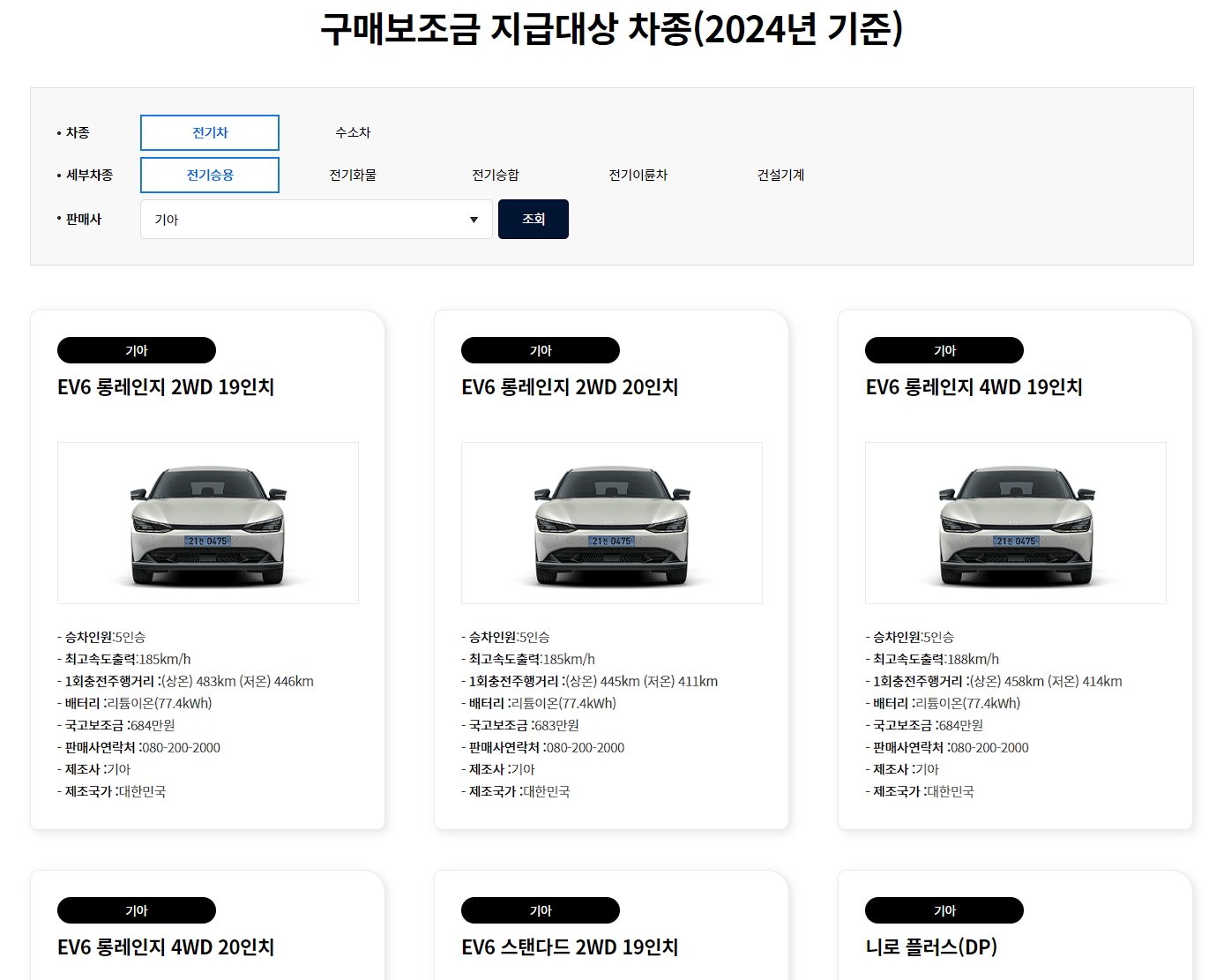Click the 기아 badge on EV6 롱레인지 2WD 20인치
Screen dimensions: 1209x980
(x=541, y=350)
